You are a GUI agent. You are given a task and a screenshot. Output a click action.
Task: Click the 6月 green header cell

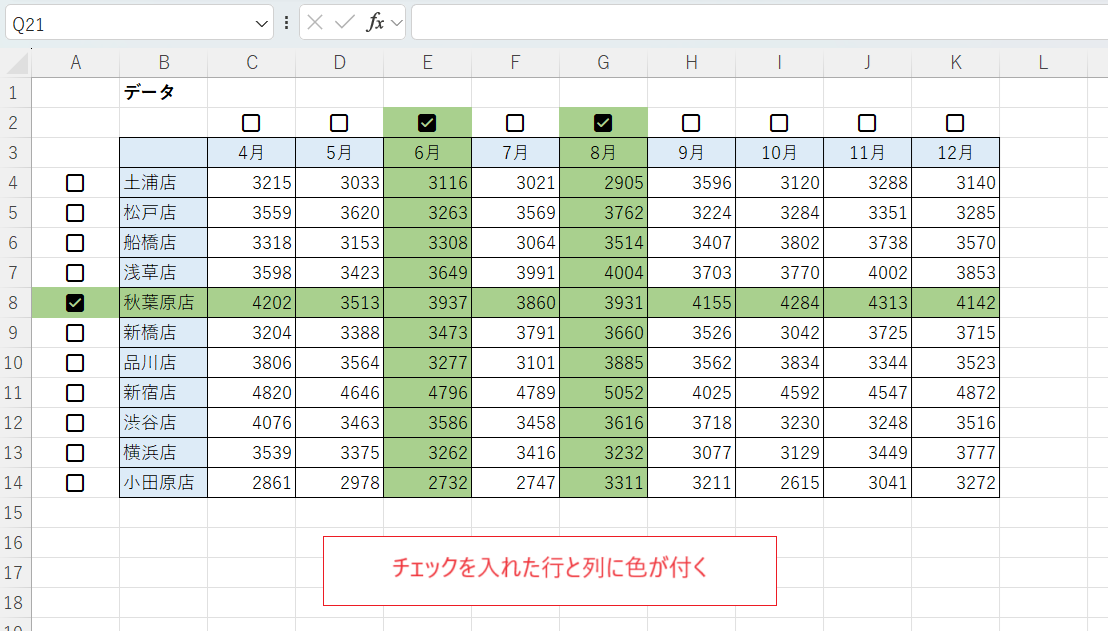[x=428, y=153]
